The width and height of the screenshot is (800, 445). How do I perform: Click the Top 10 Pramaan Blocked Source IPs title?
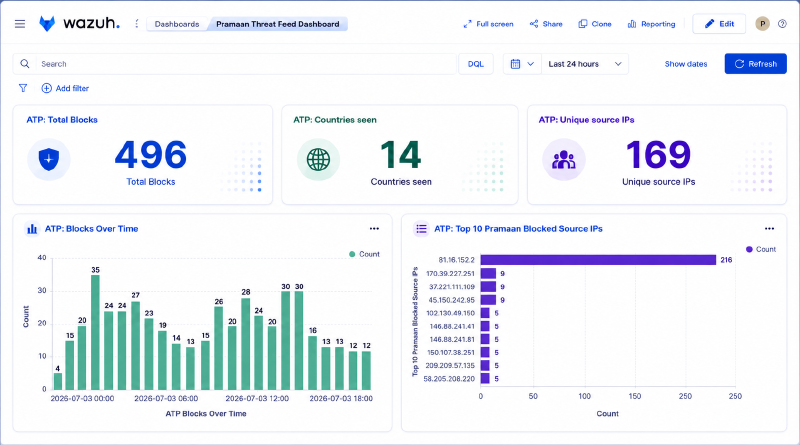(x=518, y=229)
